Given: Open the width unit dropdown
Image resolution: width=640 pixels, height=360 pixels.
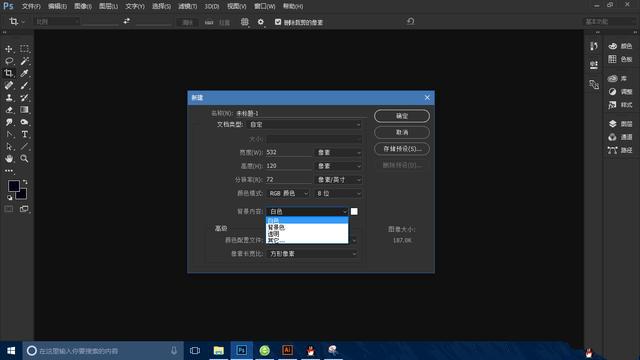Looking at the screenshot, I should click(338, 152).
